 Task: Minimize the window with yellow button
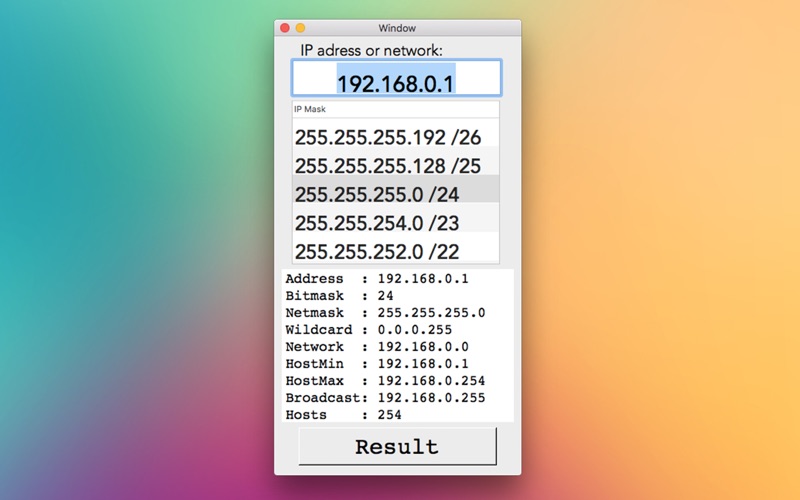[x=300, y=28]
